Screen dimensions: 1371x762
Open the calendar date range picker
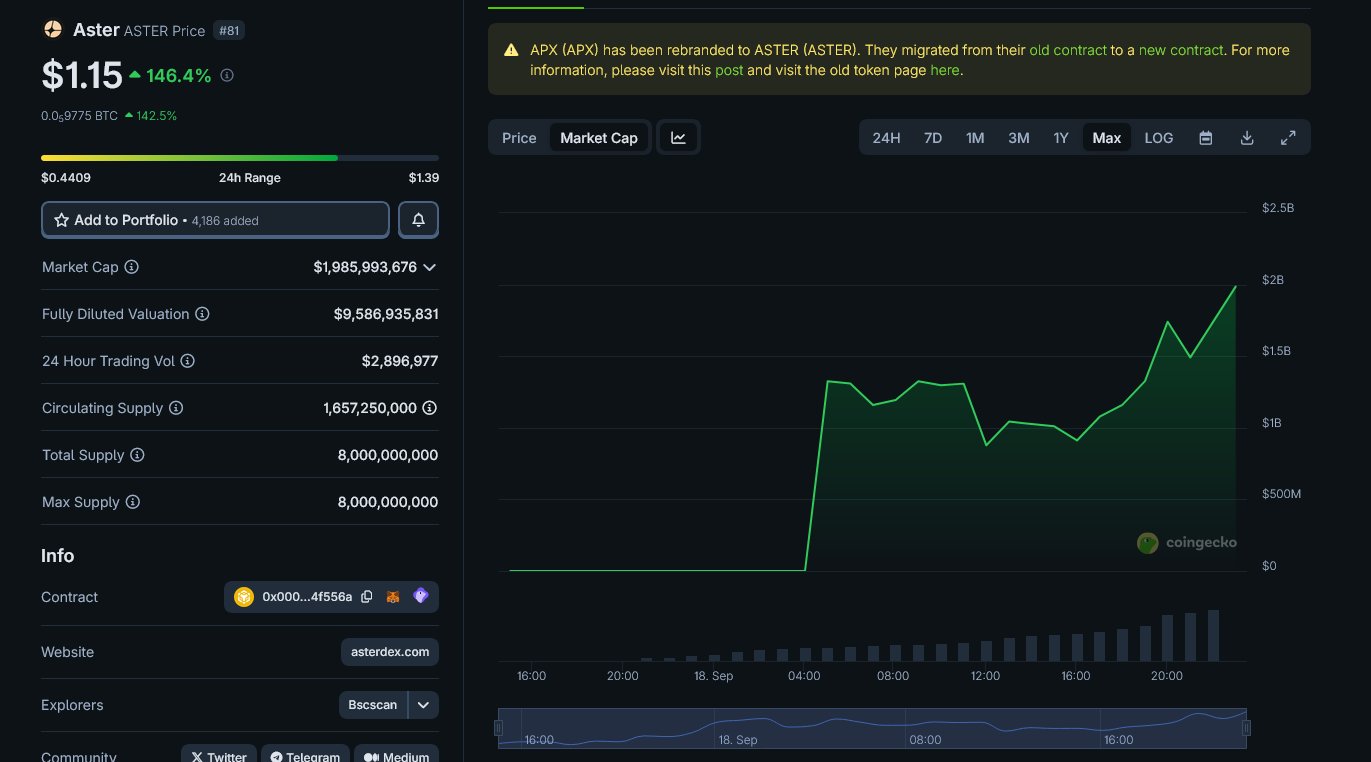pyautogui.click(x=1206, y=138)
